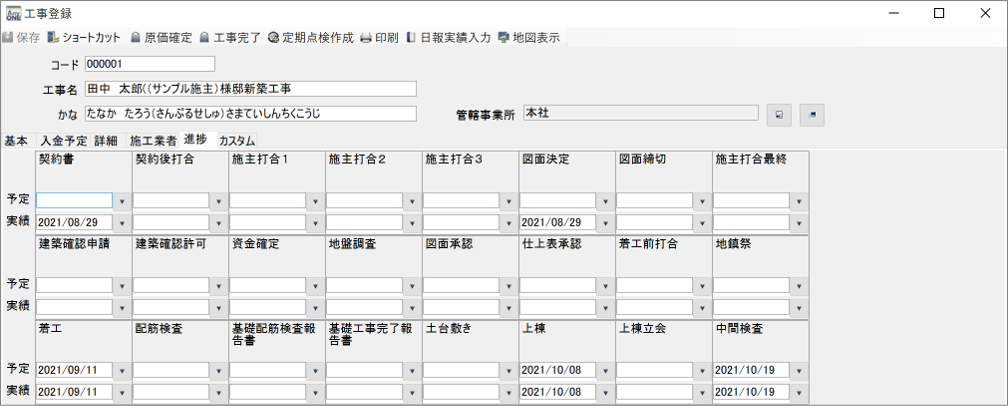Viewport: 1008px width, 406px height.
Task: Open 仕上表承認 実績 date dropdown
Action: [x=606, y=308]
